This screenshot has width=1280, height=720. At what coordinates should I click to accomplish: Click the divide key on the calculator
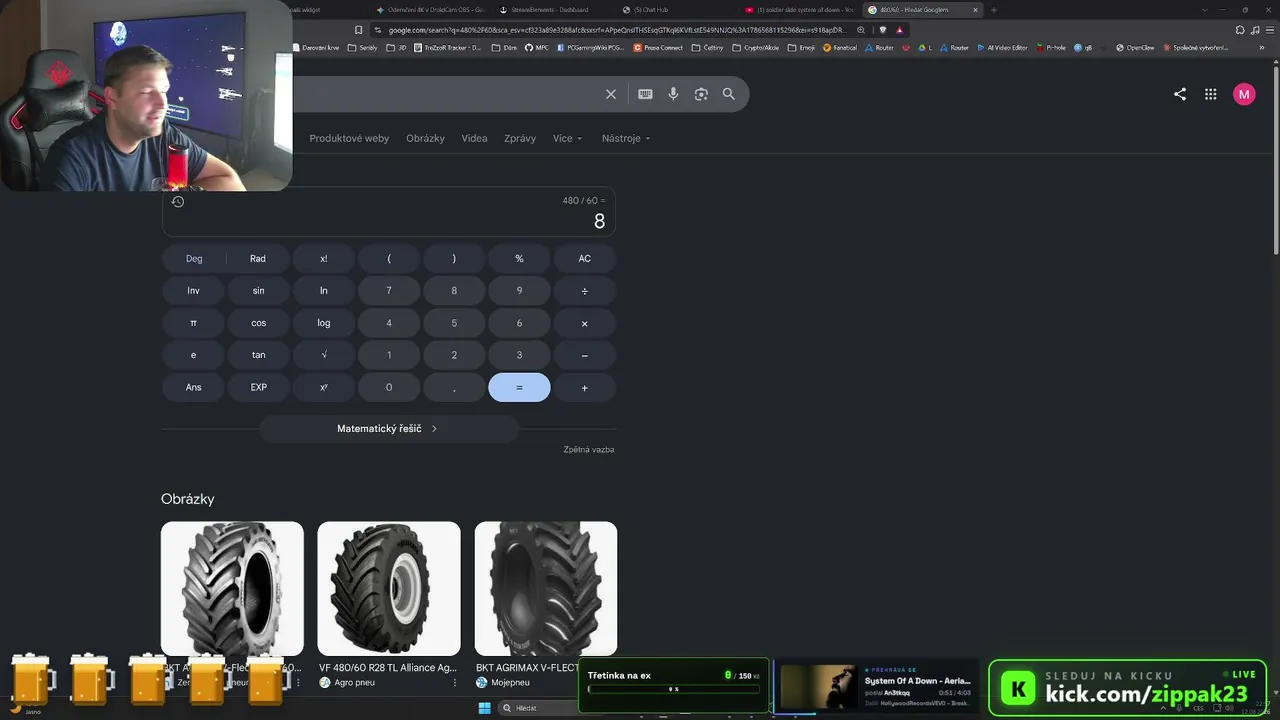click(x=585, y=291)
